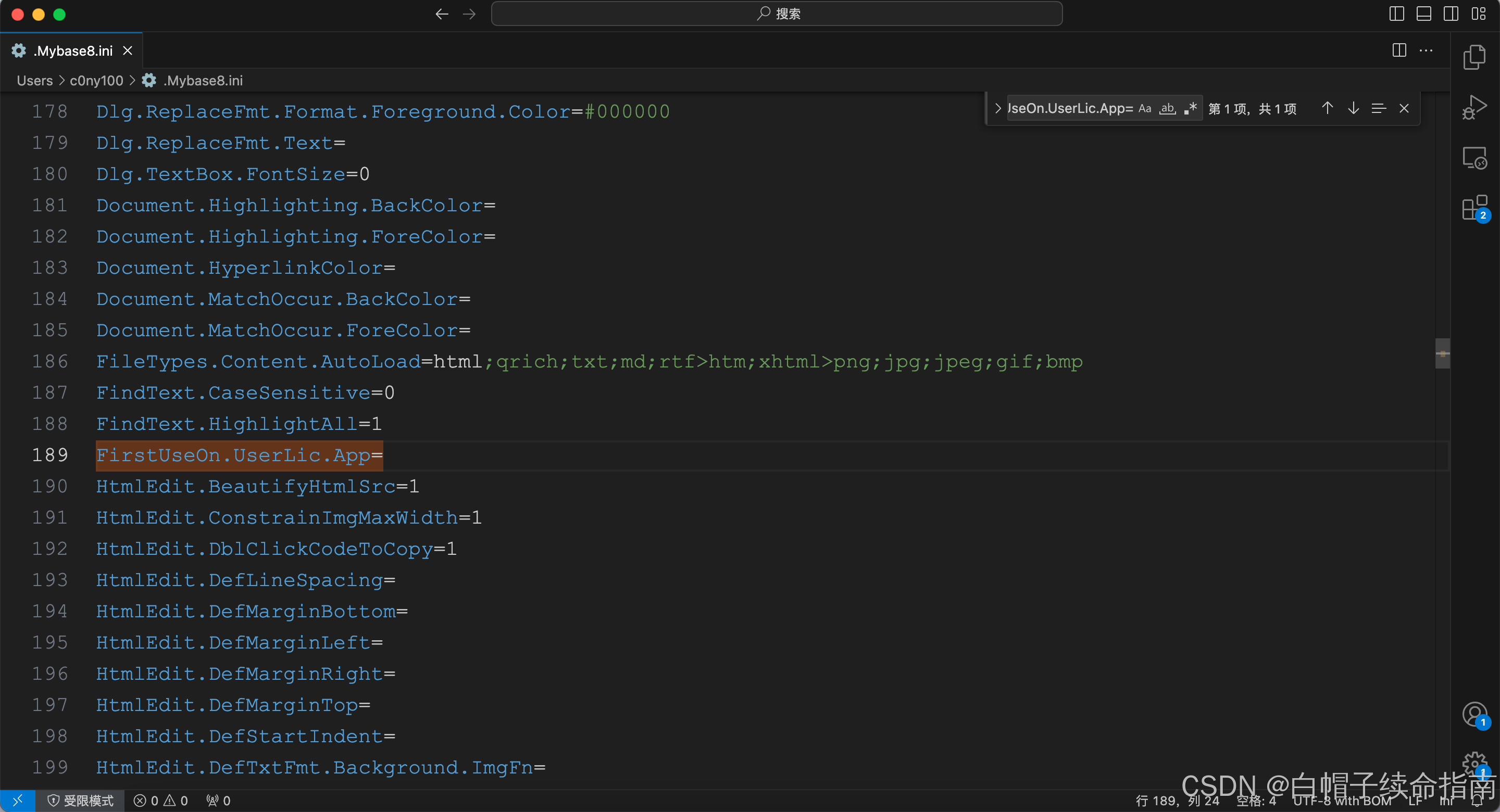Viewport: 1500px width, 812px height.
Task: Click the HtmlEdit.BeautifyHtmlSrc=1 line
Action: [257, 486]
